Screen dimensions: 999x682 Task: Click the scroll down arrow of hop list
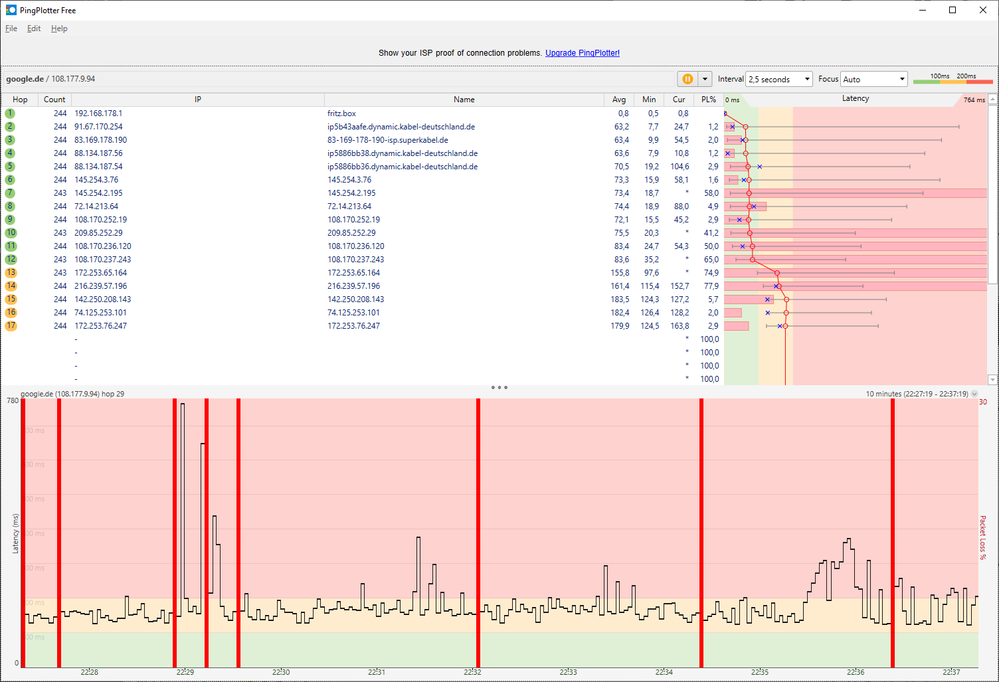992,379
